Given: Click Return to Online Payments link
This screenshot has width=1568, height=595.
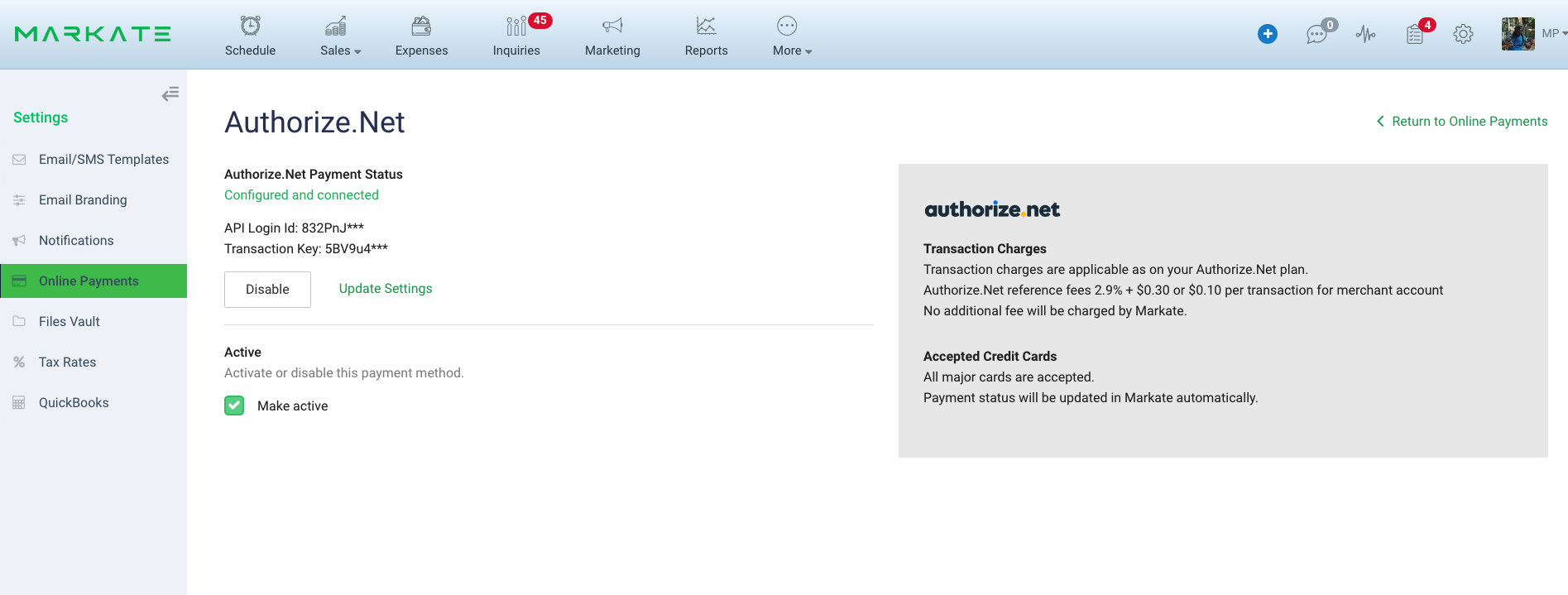Looking at the screenshot, I should tap(1470, 122).
